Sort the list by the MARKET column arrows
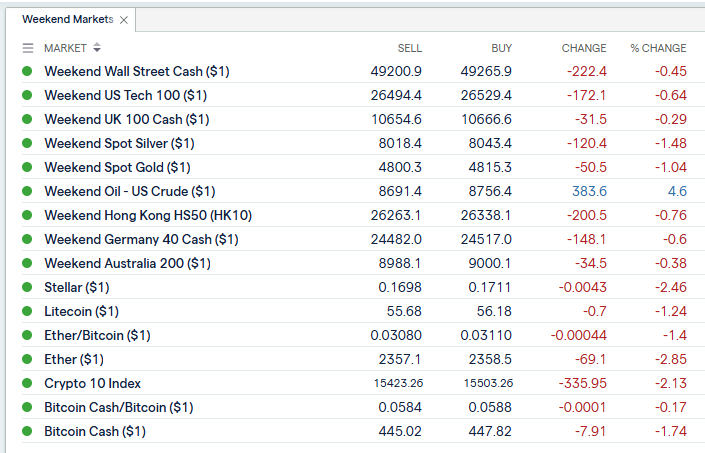This screenshot has width=705, height=453. [x=97, y=48]
